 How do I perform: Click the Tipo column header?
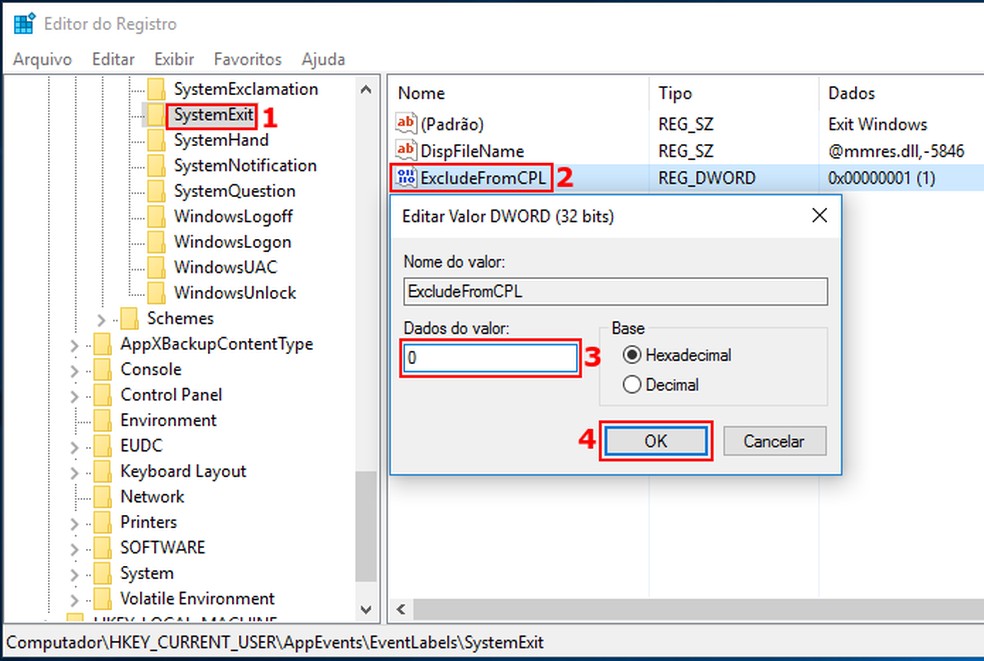[x=734, y=93]
